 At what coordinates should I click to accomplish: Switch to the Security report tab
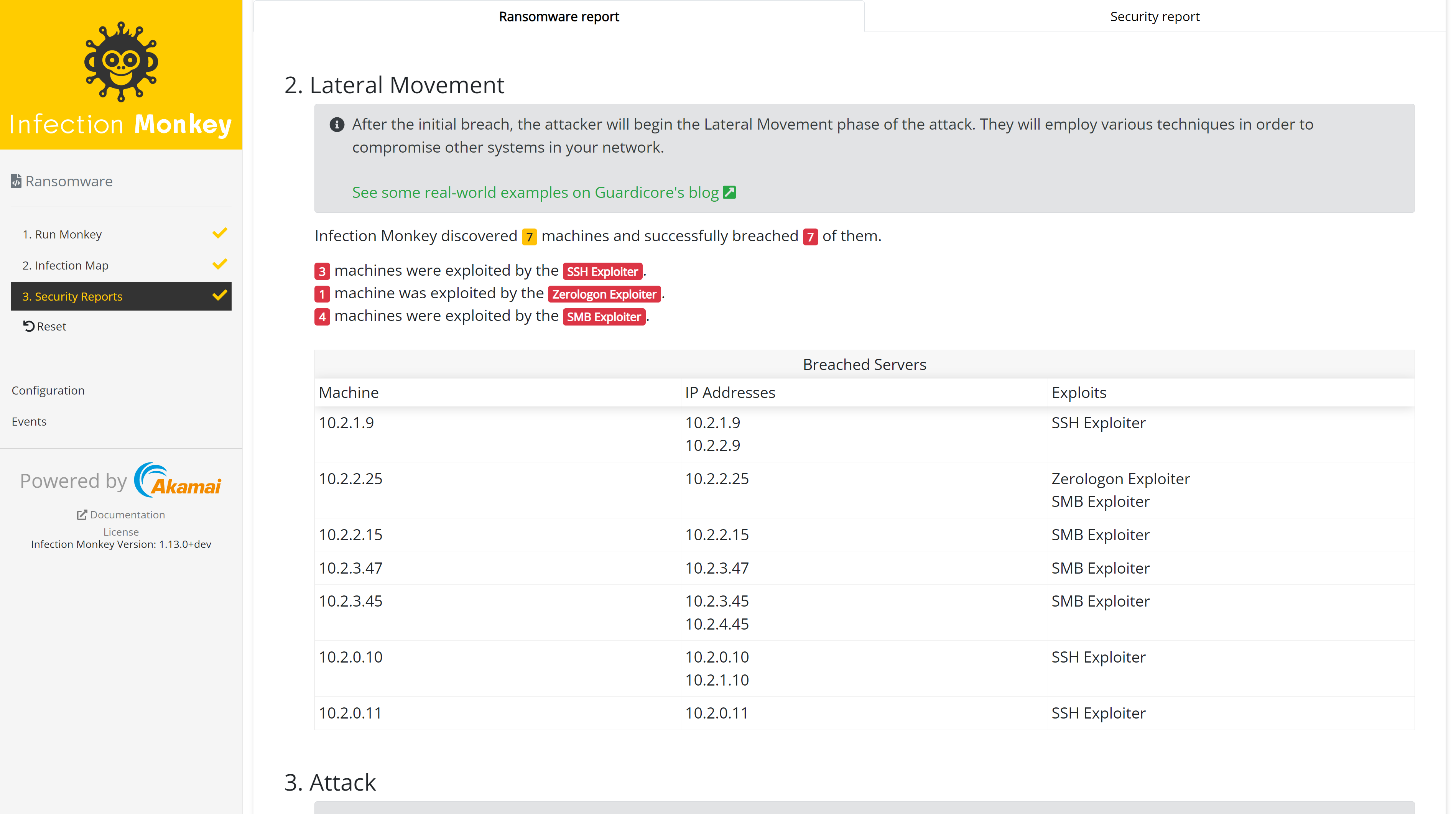click(x=1154, y=16)
